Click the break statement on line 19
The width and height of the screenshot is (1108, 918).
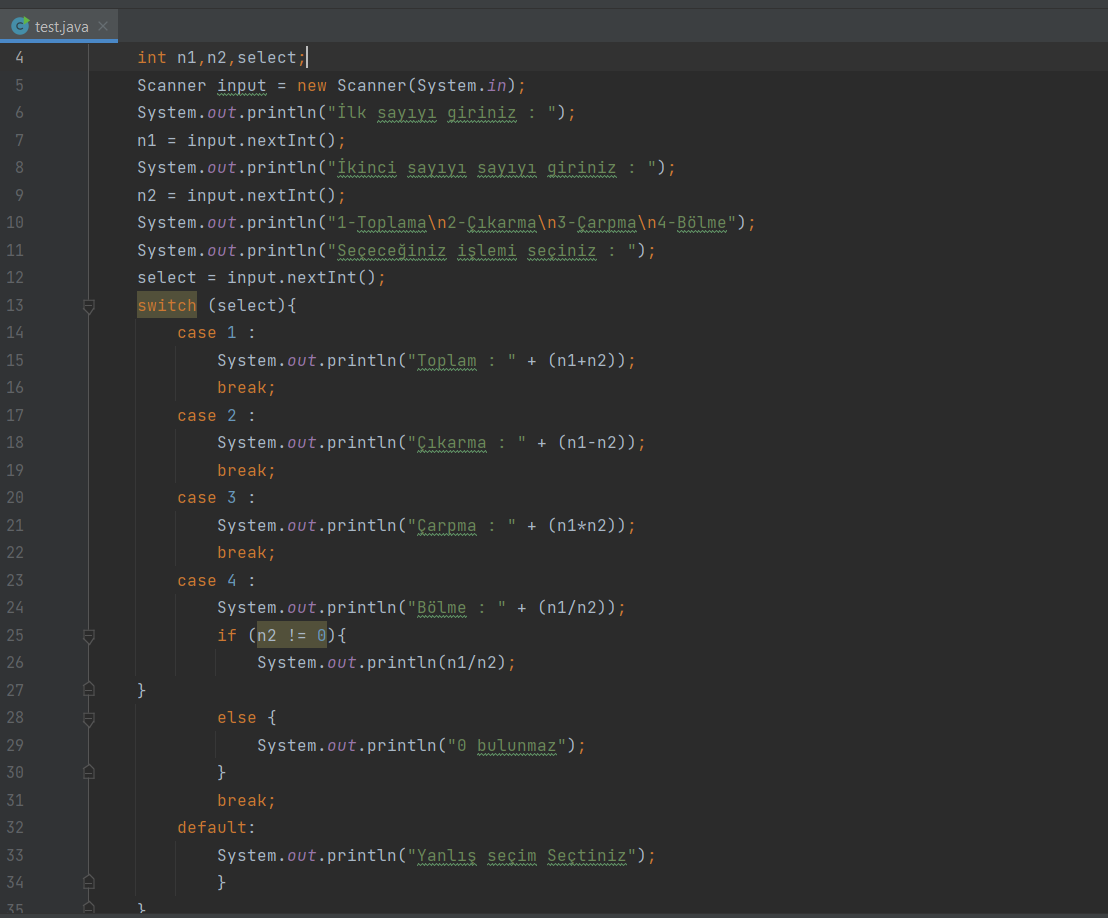[x=246, y=471]
